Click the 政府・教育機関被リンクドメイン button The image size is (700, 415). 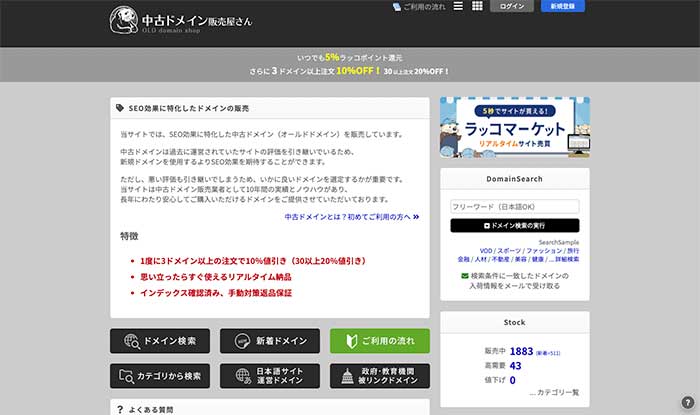point(380,376)
